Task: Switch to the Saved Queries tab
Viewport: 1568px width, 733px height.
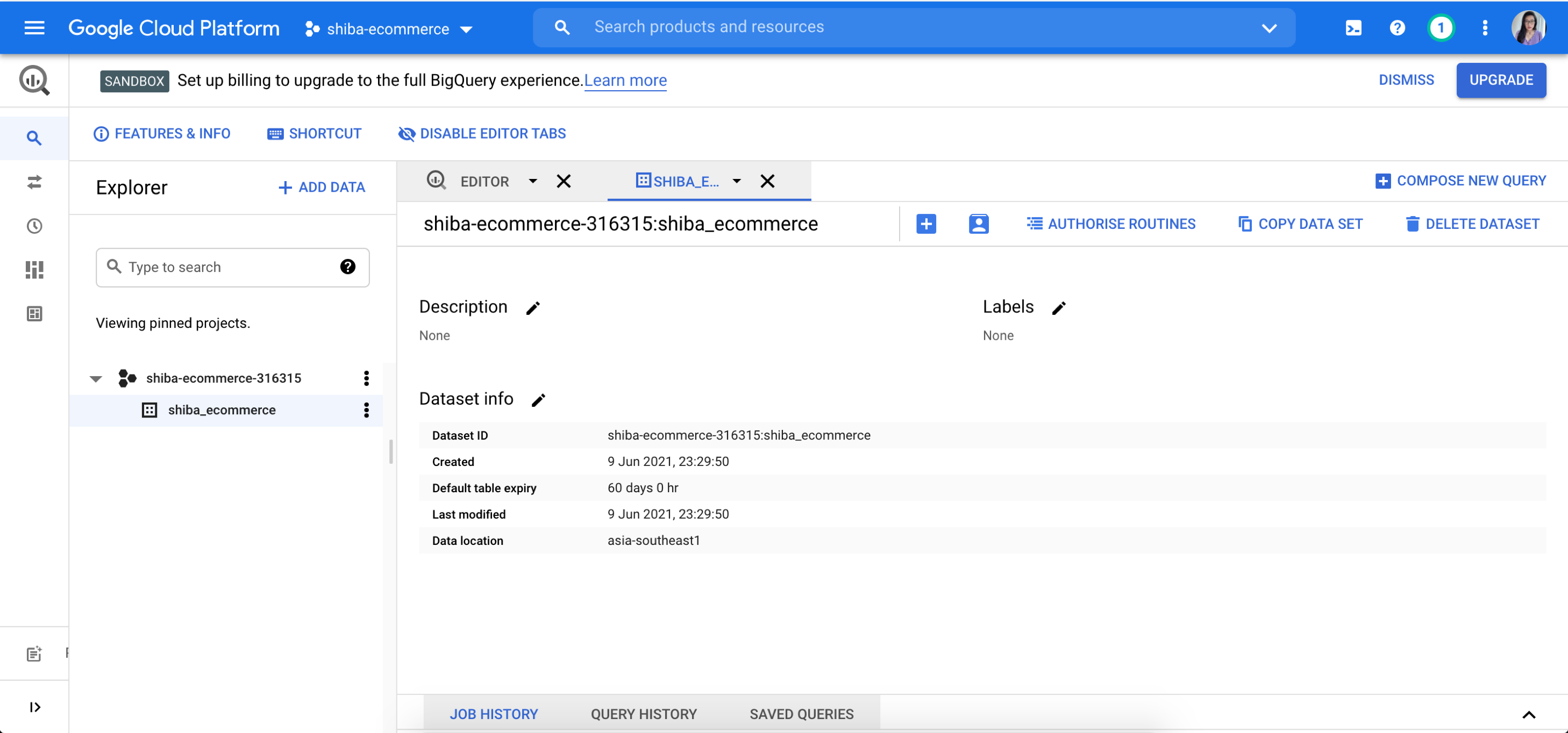Action: (801, 714)
